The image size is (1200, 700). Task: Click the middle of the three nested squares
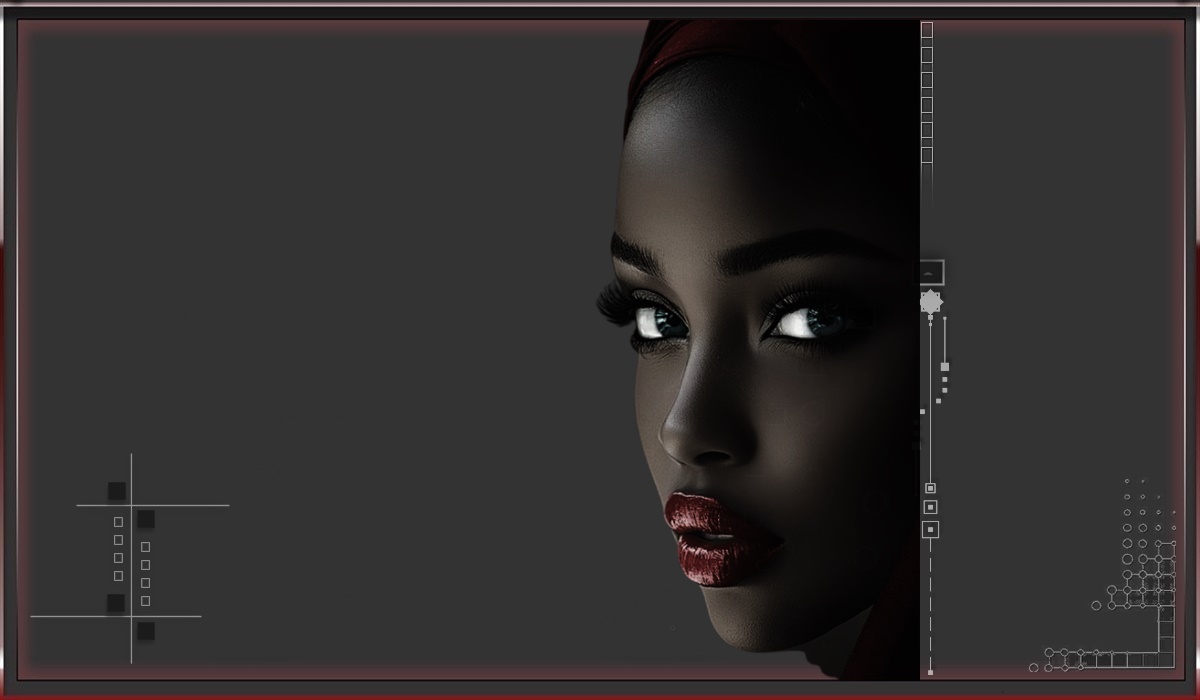pyautogui.click(x=930, y=507)
